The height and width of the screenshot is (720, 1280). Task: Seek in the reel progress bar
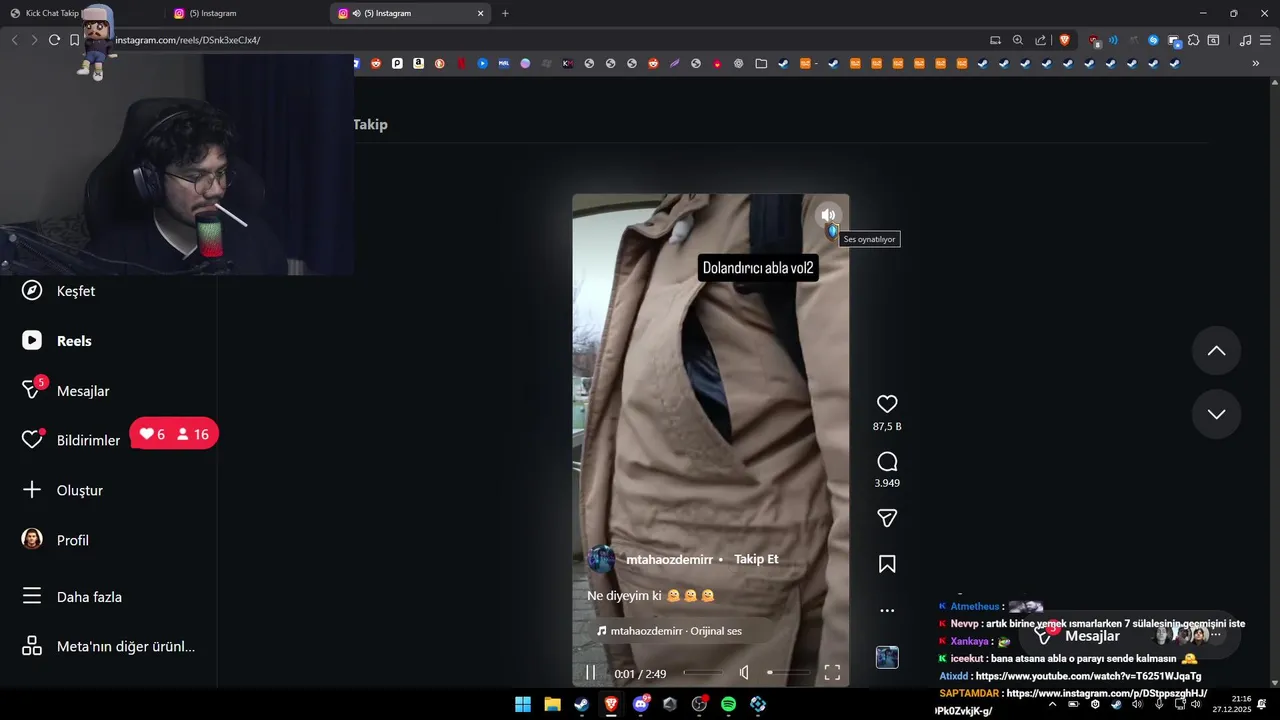[x=702, y=673]
